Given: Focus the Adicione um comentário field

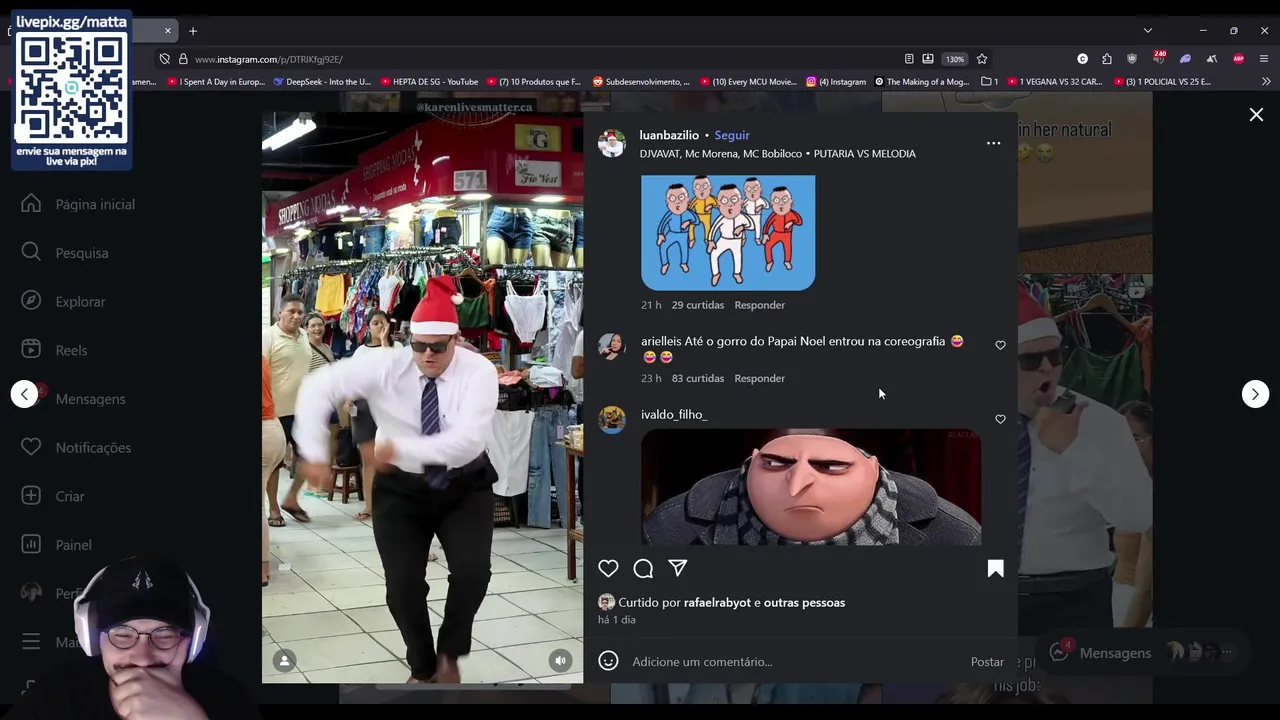Looking at the screenshot, I should (795, 662).
